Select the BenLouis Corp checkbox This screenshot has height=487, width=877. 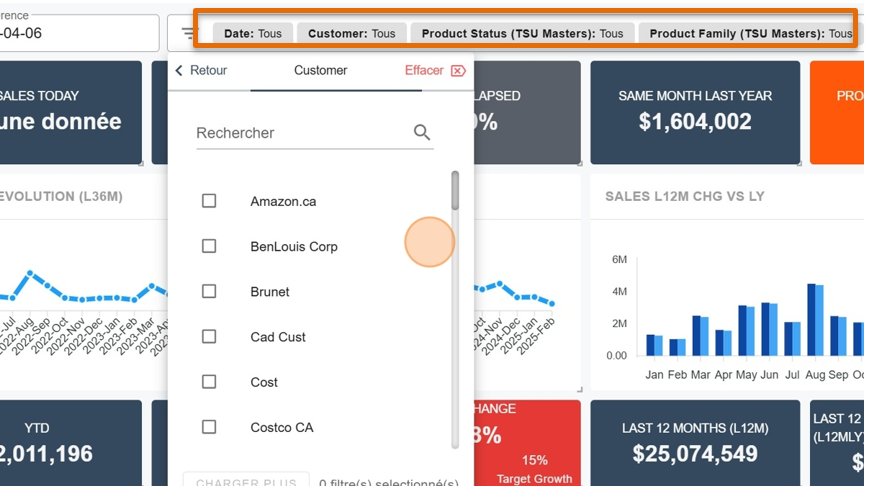coord(209,246)
